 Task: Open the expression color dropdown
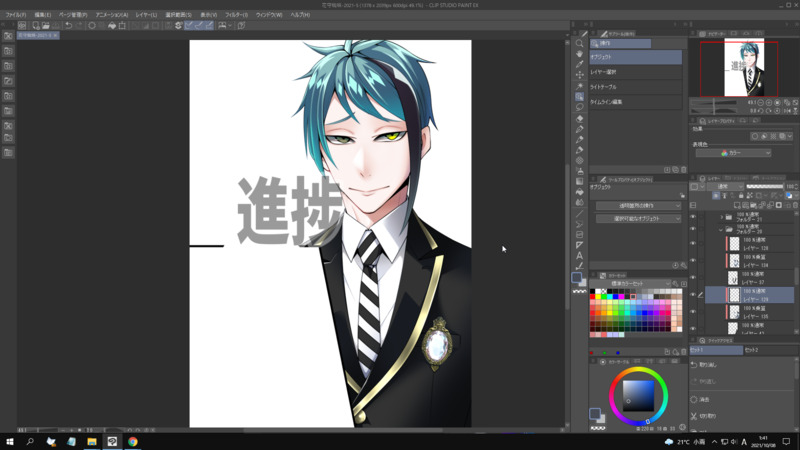[733, 153]
